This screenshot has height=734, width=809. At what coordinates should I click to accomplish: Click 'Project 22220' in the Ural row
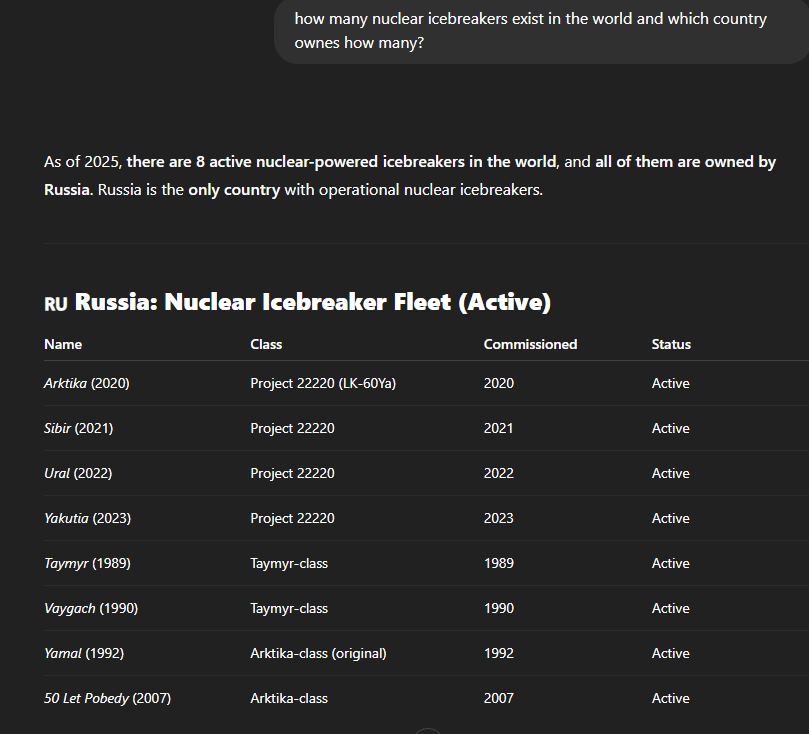point(293,473)
